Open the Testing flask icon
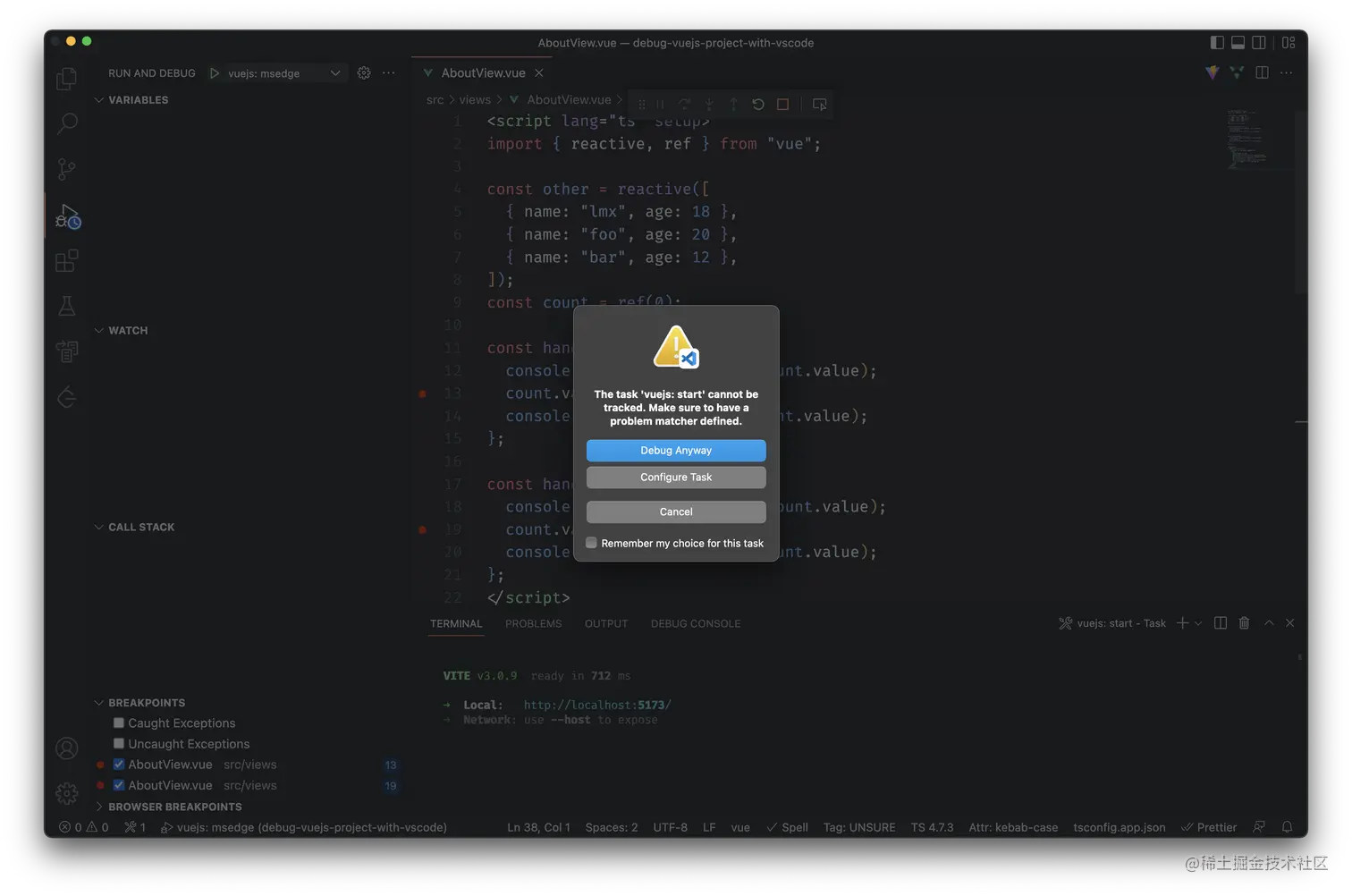This screenshot has width=1352, height=896. pos(66,305)
